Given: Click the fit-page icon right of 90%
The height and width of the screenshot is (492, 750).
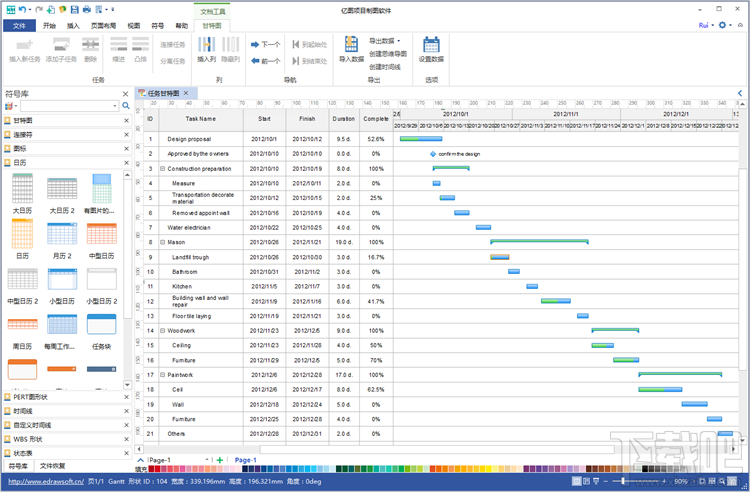Looking at the screenshot, I should click(x=703, y=481).
